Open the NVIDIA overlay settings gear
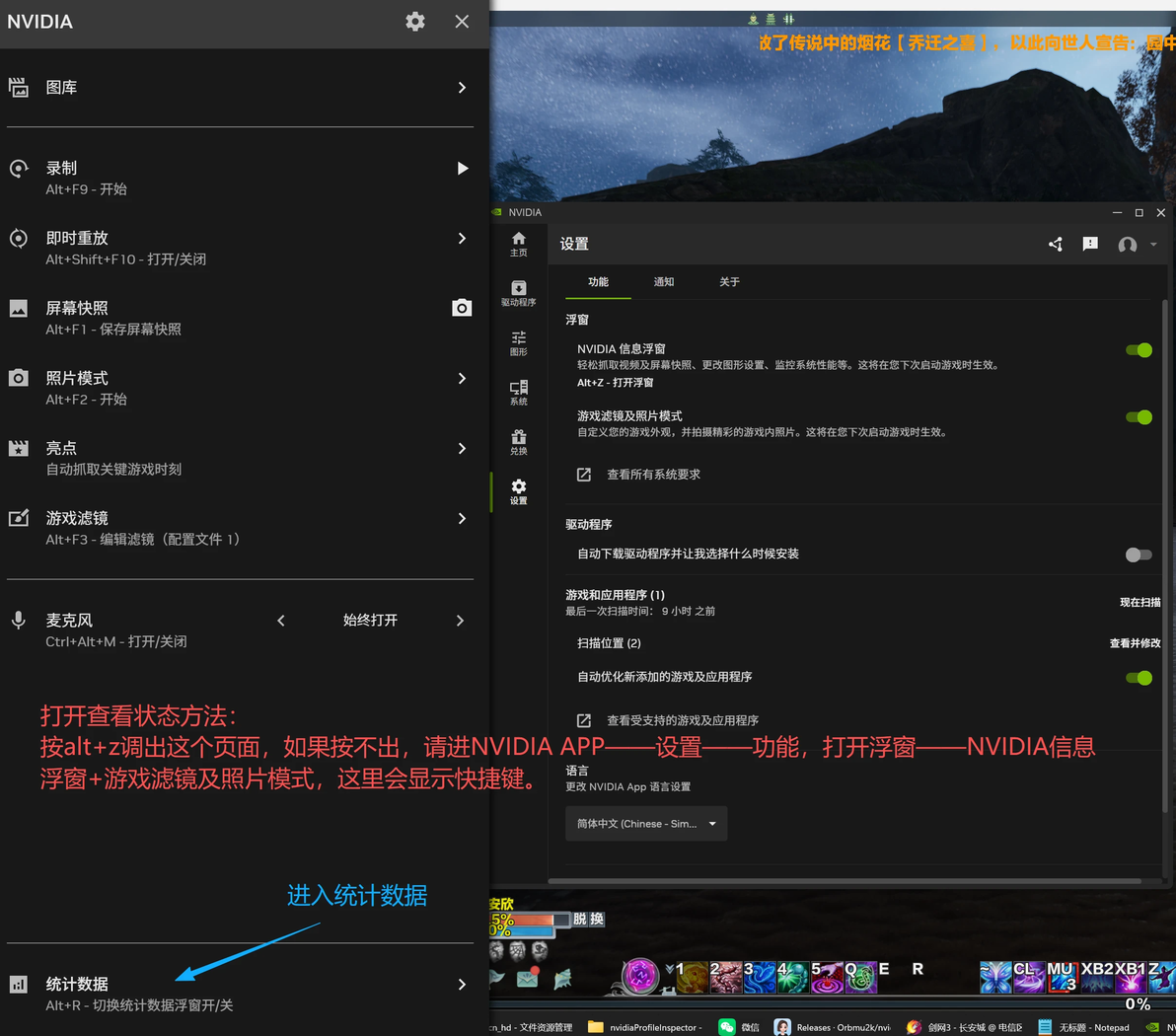The width and height of the screenshot is (1176, 1036). 414,22
